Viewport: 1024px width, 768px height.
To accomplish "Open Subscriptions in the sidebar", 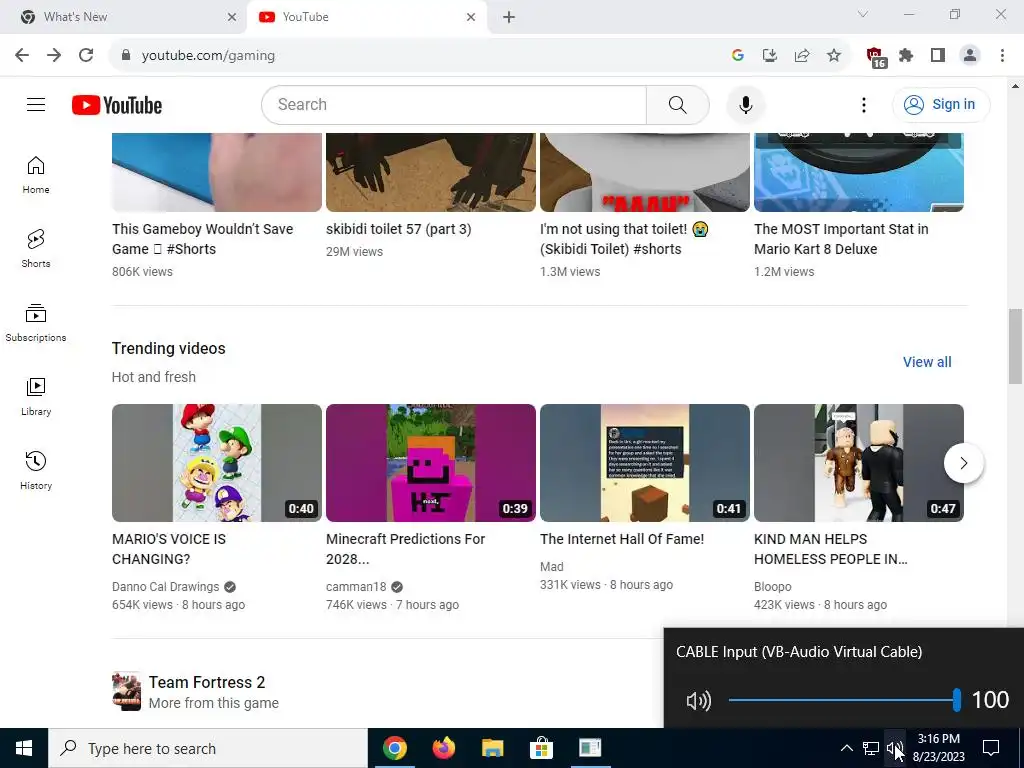I will click(36, 323).
